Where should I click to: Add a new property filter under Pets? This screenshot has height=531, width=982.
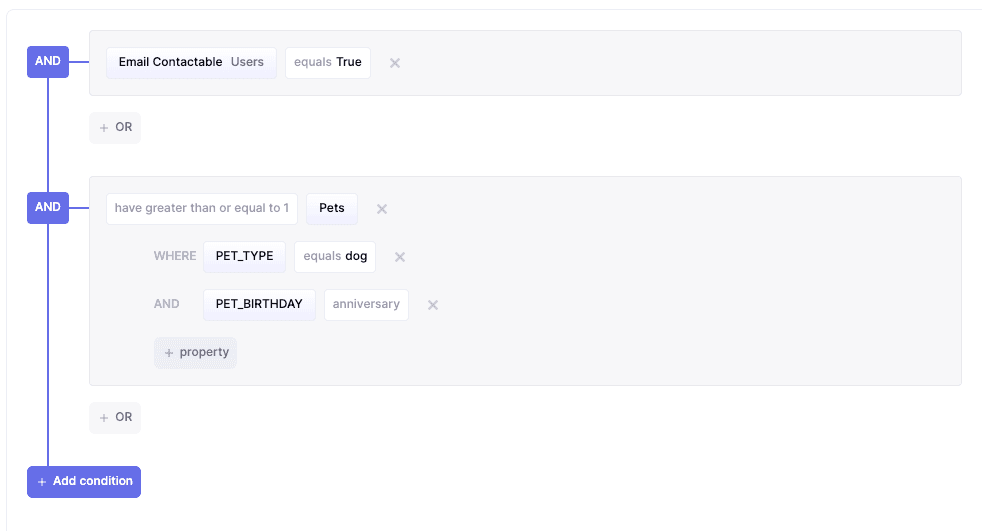click(x=196, y=353)
